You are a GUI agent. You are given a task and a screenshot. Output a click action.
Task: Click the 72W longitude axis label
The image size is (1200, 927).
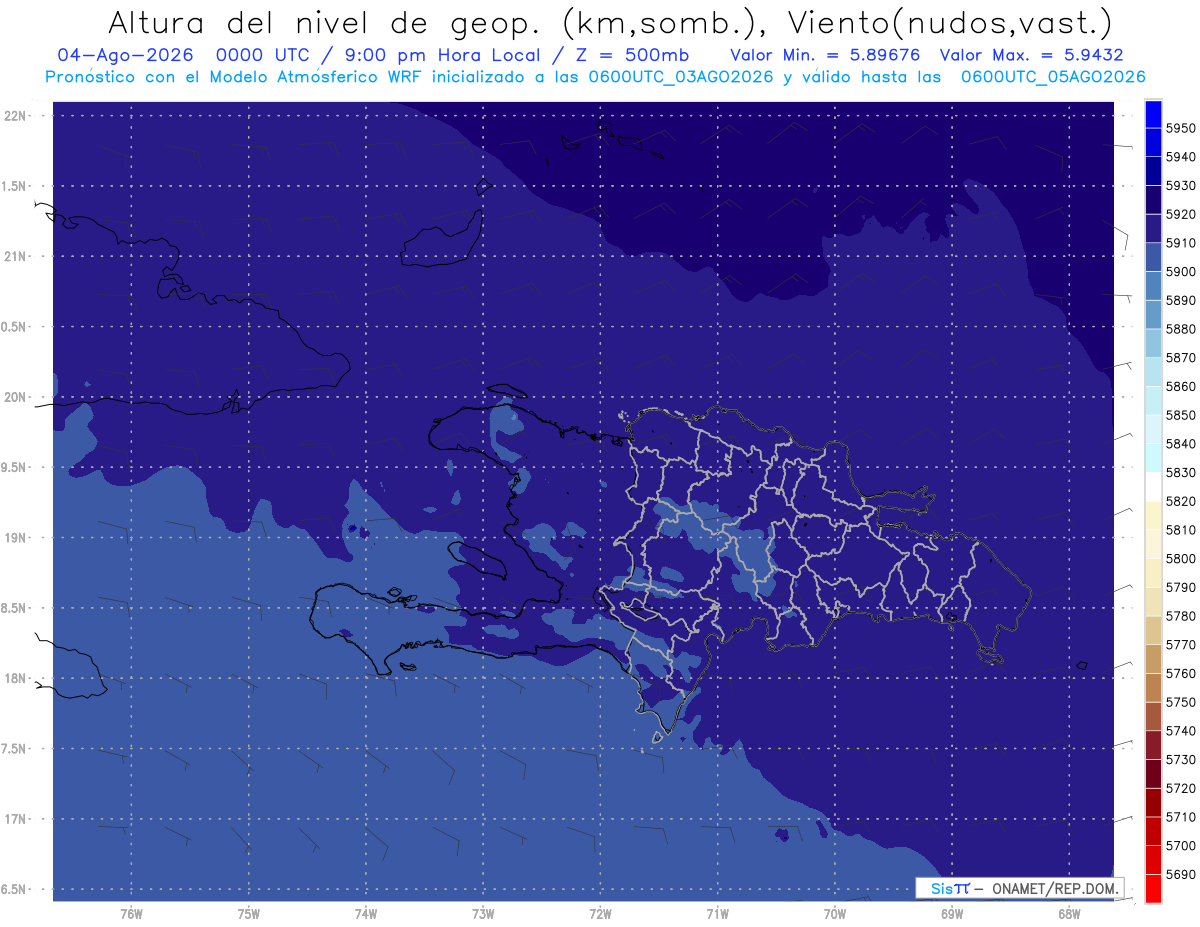coord(600,914)
